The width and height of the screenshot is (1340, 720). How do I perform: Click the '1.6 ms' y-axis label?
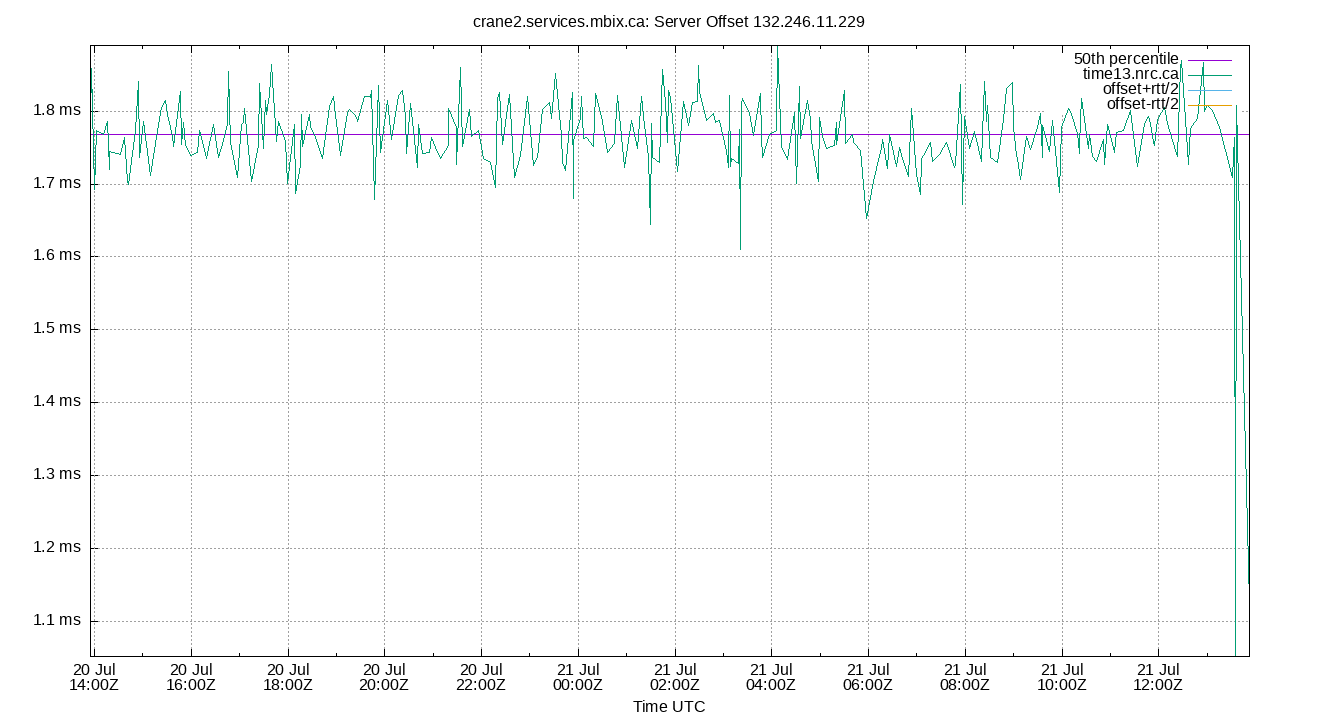[57, 256]
